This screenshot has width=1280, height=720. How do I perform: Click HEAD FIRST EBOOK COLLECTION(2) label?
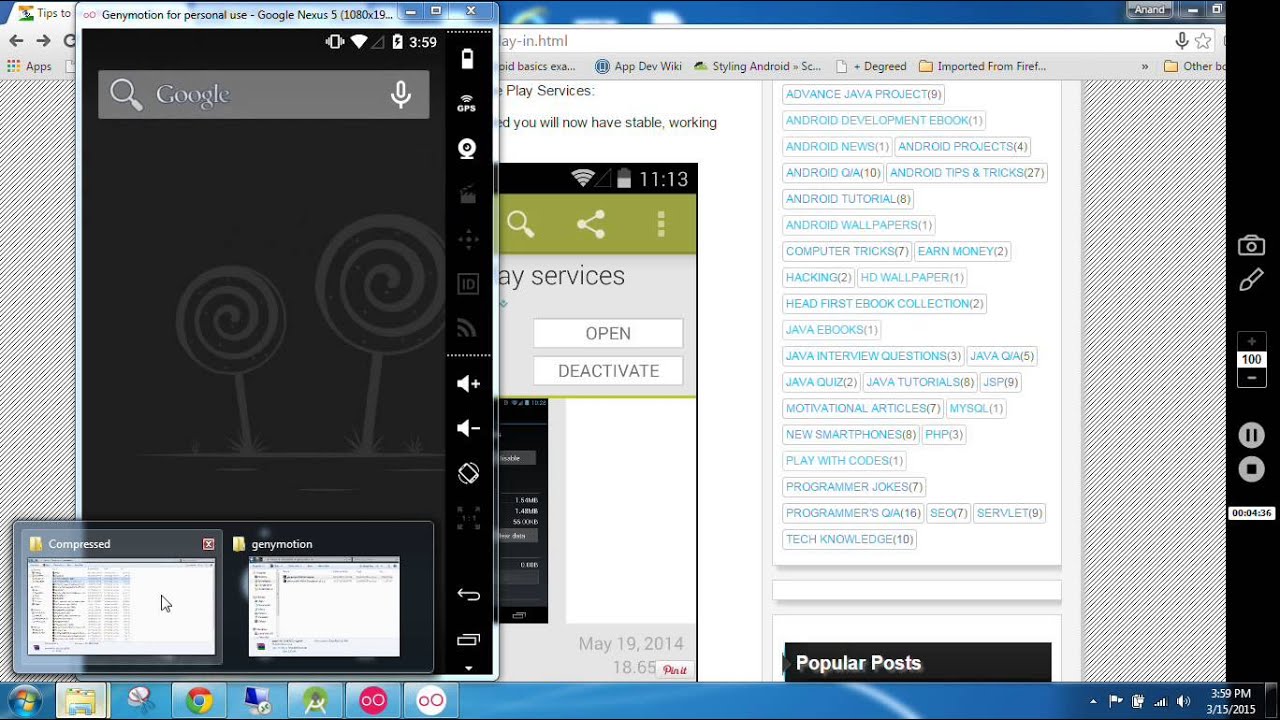click(x=885, y=303)
